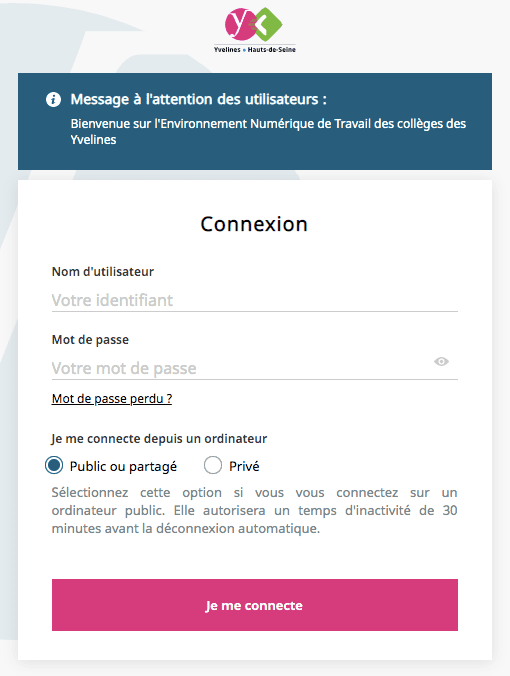Image resolution: width=510 pixels, height=676 pixels.
Task: Focus the Votre identifiant username field
Action: pyautogui.click(x=254, y=300)
